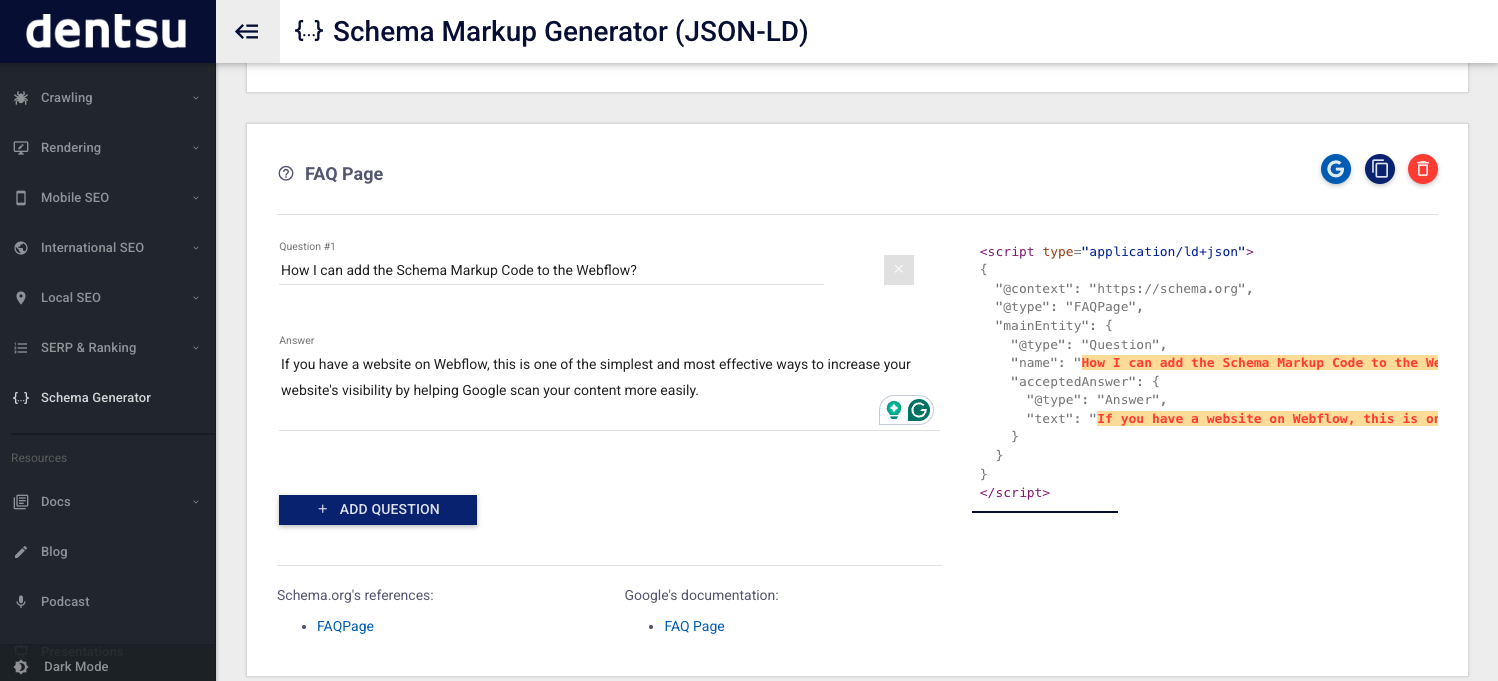Copy the generated schema markup
This screenshot has height=681, width=1498.
tap(1380, 169)
